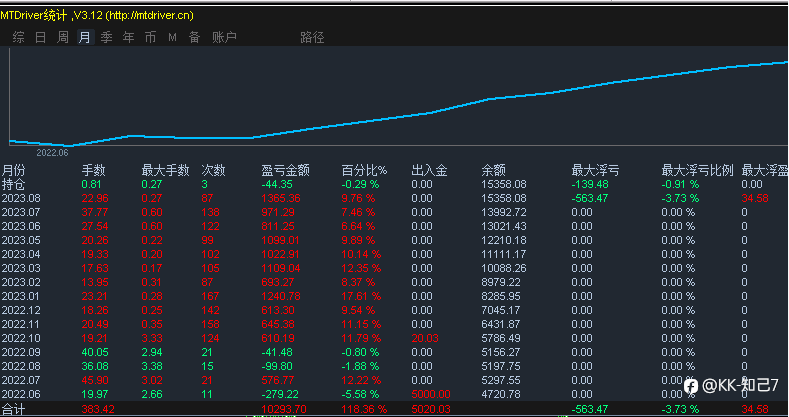789x417 pixels.
Task: Select the 持仓 row label
Action: pyautogui.click(x=13, y=184)
